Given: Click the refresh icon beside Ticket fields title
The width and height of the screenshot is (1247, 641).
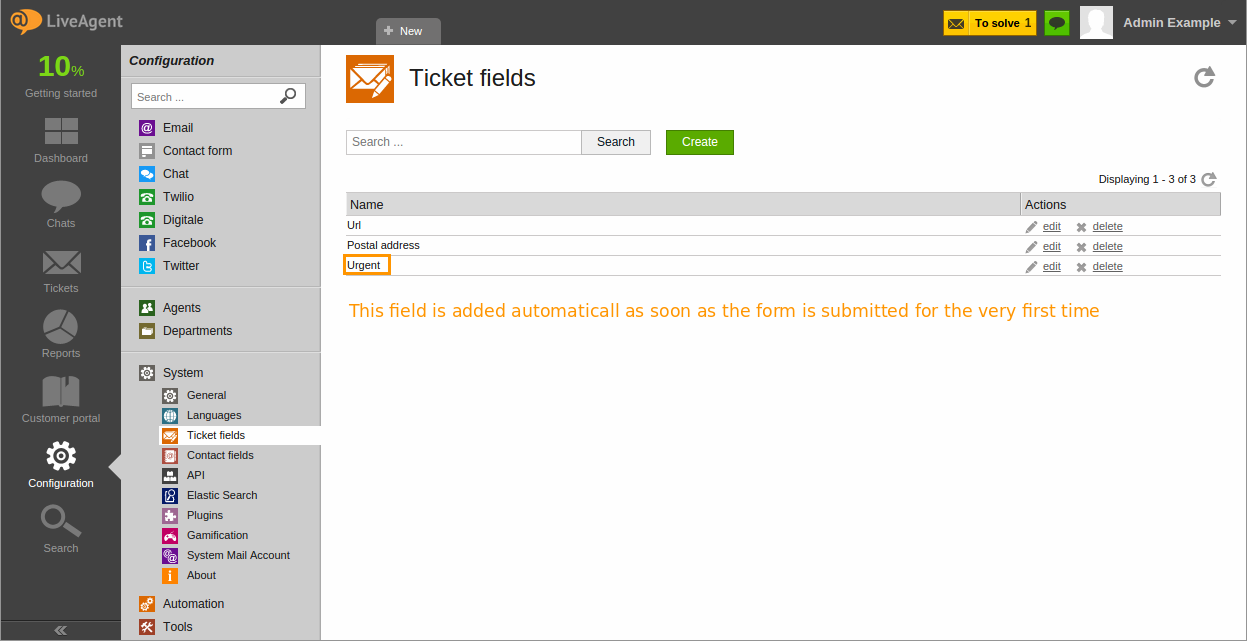Looking at the screenshot, I should [1204, 77].
